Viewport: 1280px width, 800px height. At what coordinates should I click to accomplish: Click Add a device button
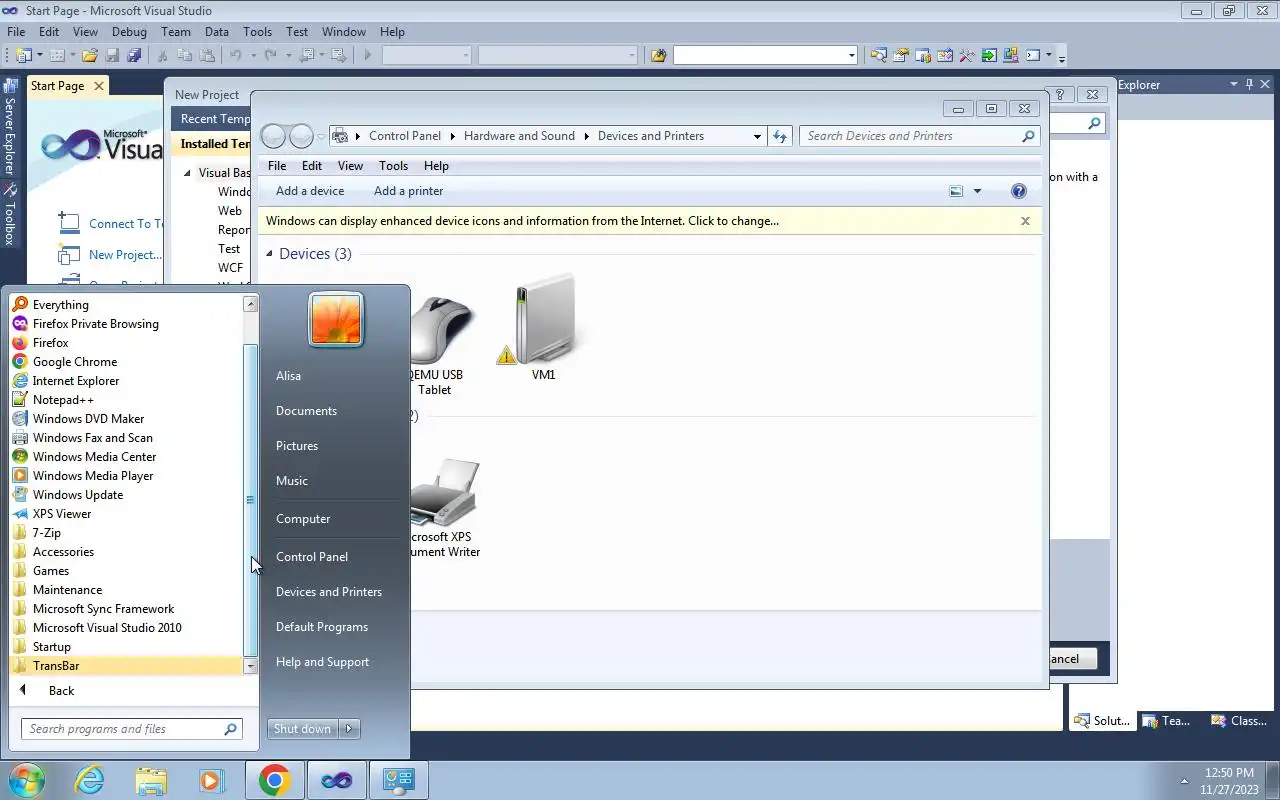(x=310, y=191)
